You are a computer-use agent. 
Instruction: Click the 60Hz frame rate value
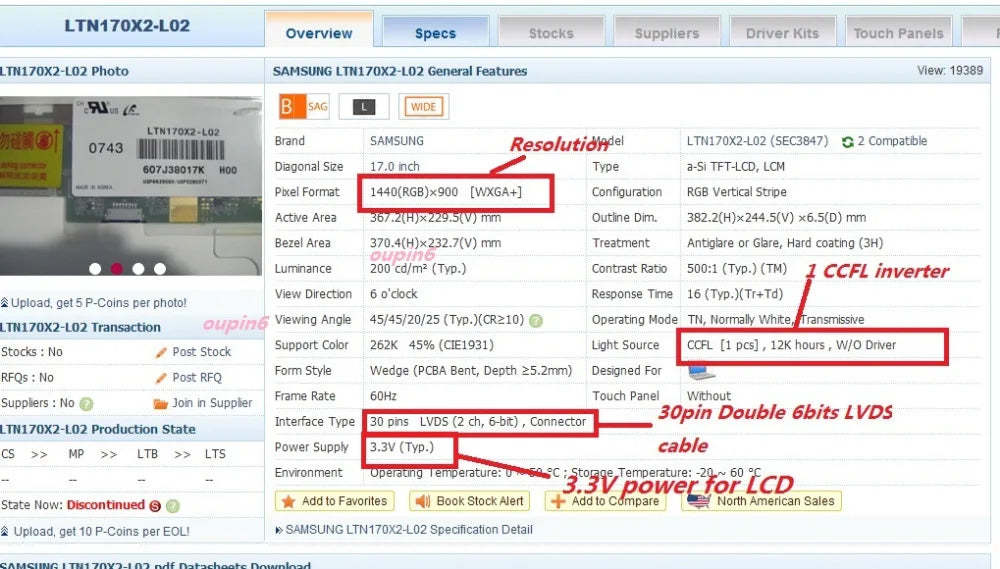[383, 396]
